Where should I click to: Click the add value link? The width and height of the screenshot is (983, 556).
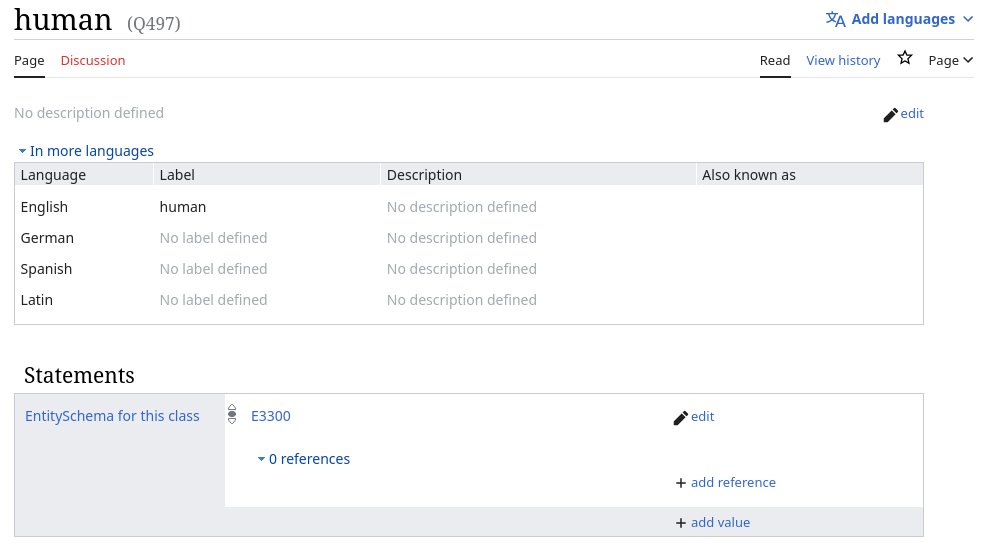point(720,523)
